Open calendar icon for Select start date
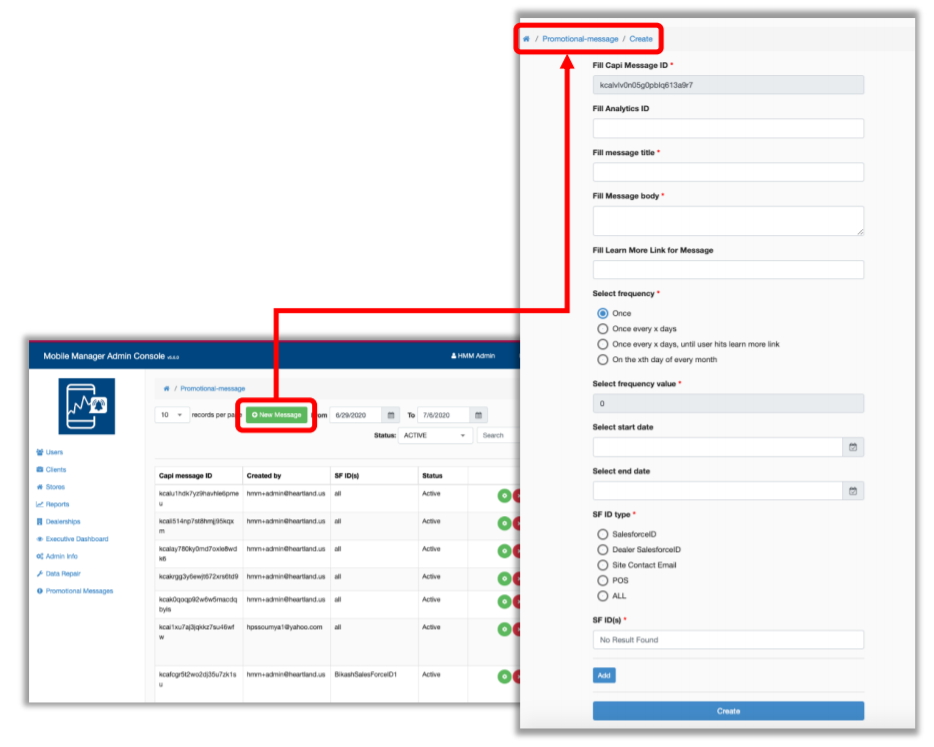 tap(853, 447)
